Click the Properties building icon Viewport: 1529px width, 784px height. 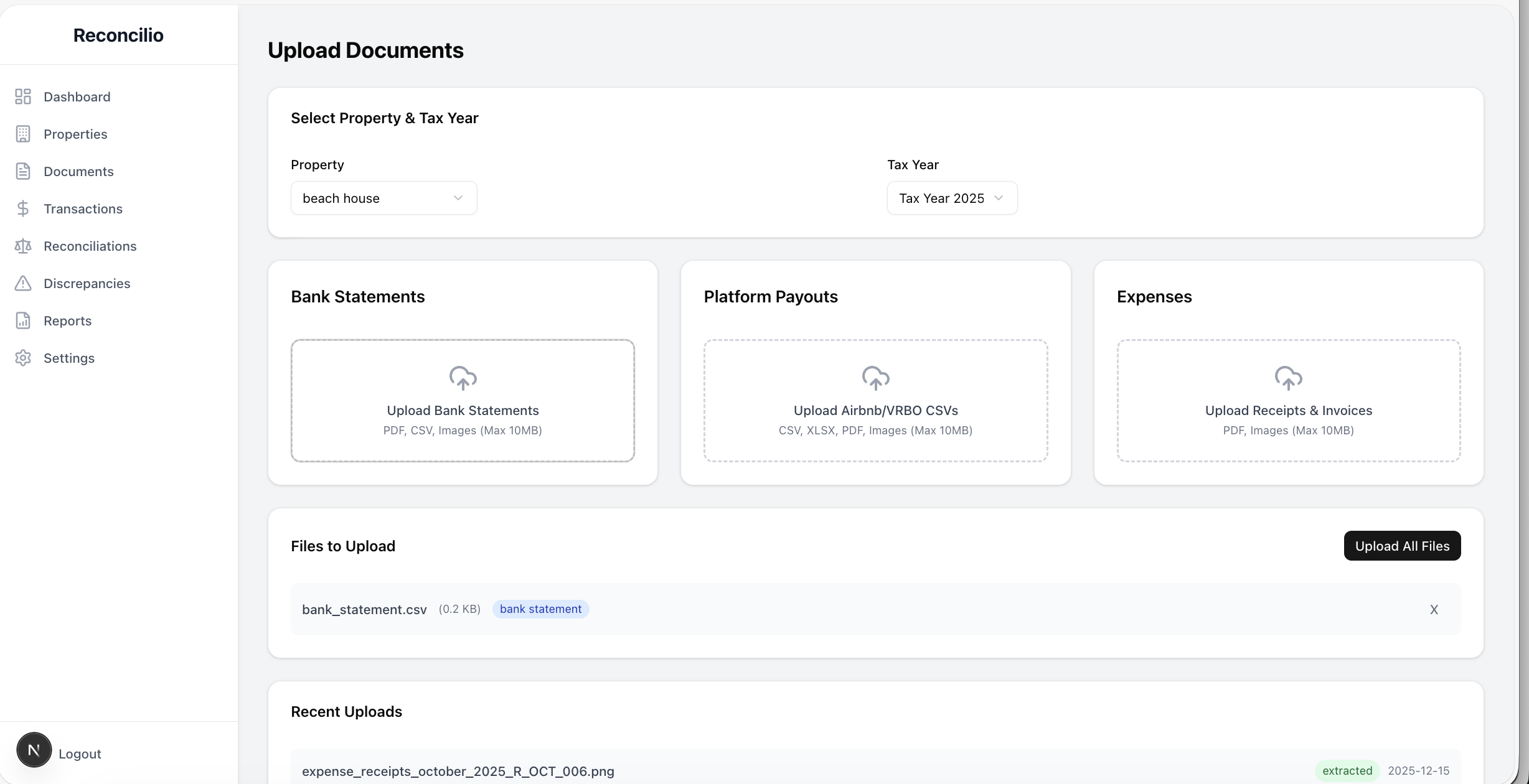coord(23,134)
